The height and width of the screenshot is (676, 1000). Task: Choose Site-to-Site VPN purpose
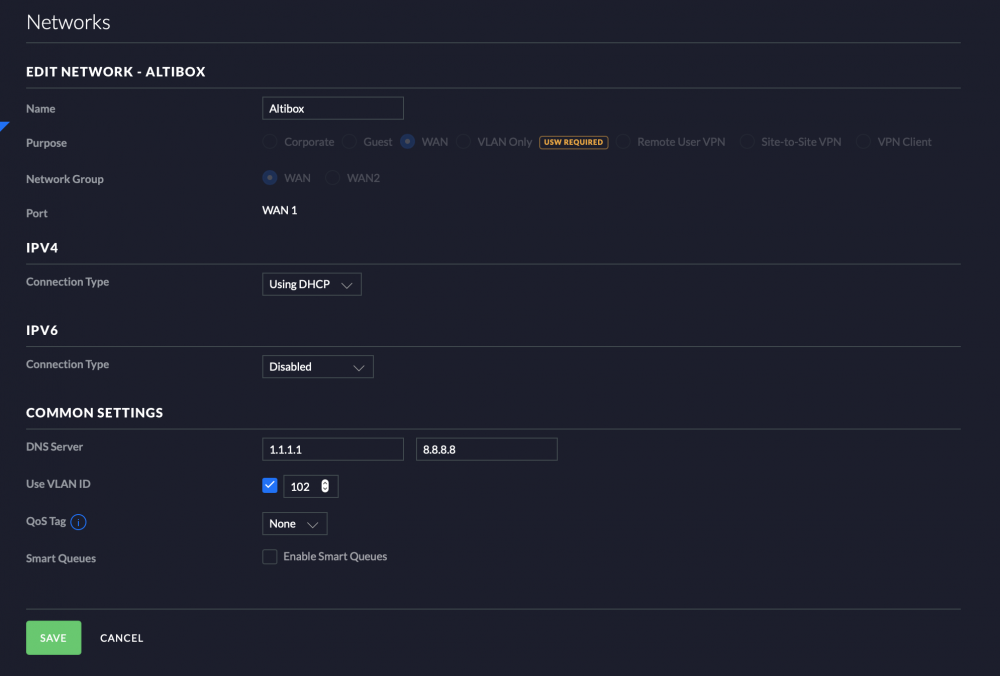(747, 142)
